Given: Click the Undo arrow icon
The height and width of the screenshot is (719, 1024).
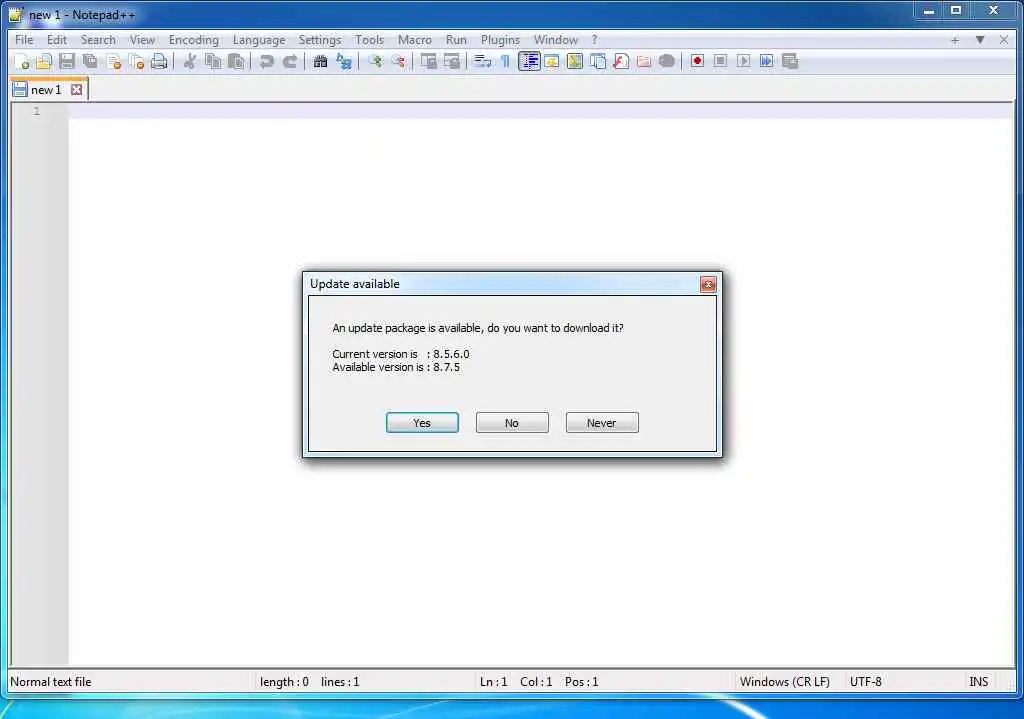Looking at the screenshot, I should (266, 61).
